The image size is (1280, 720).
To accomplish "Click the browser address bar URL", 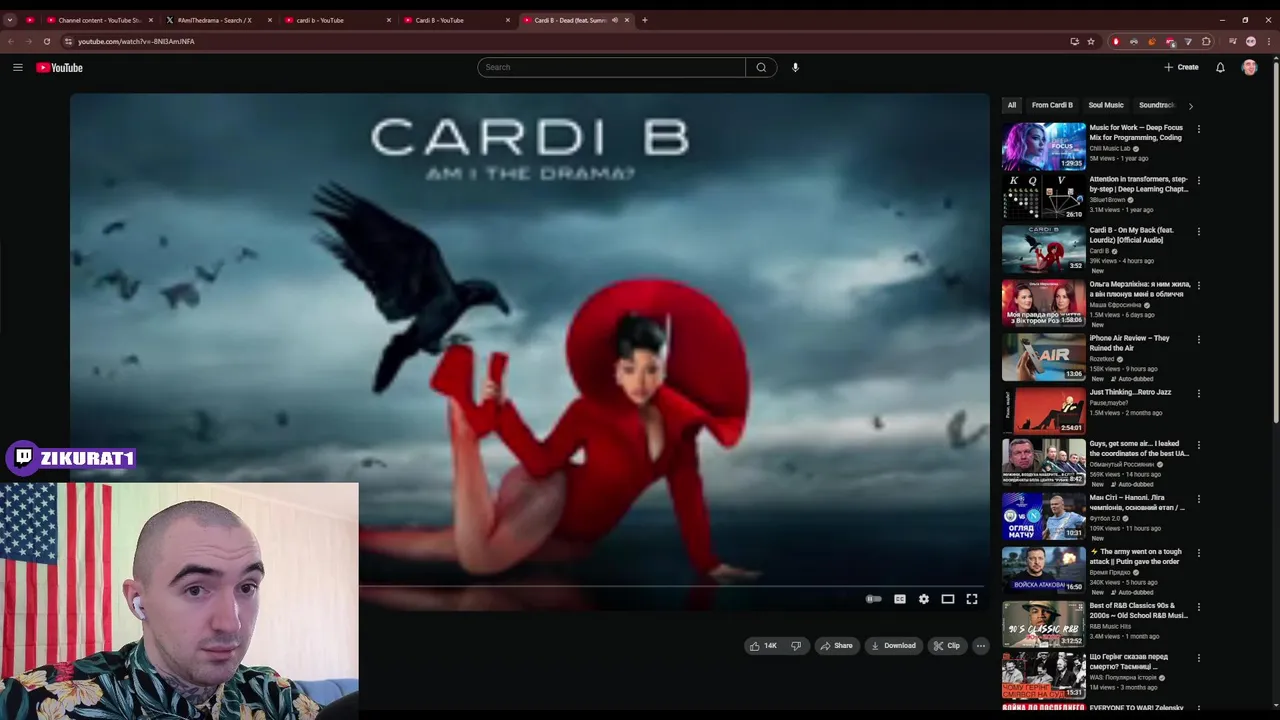I will (136, 41).
